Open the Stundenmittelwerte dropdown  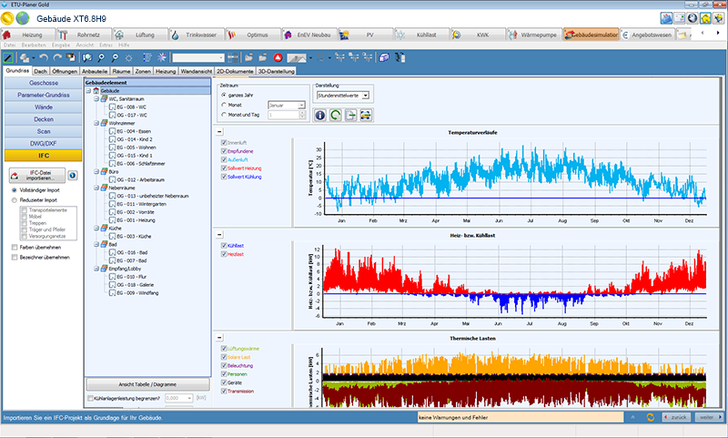pyautogui.click(x=342, y=96)
